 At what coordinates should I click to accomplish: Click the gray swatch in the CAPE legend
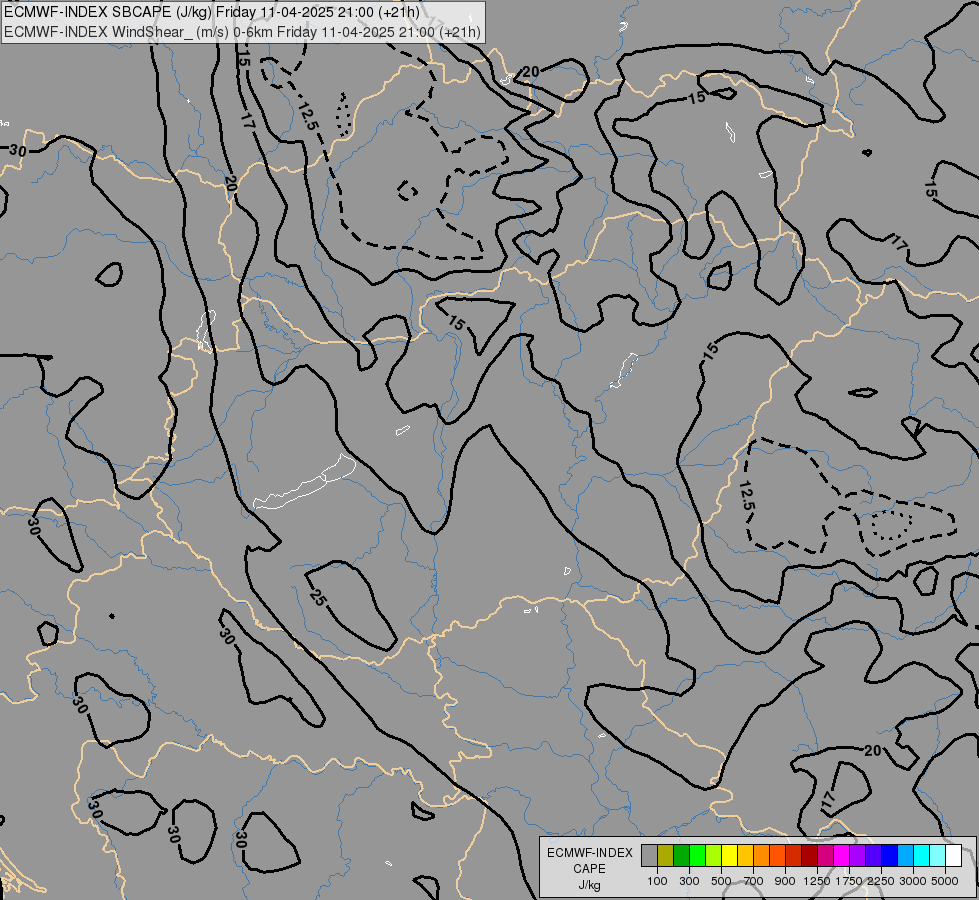[x=649, y=855]
